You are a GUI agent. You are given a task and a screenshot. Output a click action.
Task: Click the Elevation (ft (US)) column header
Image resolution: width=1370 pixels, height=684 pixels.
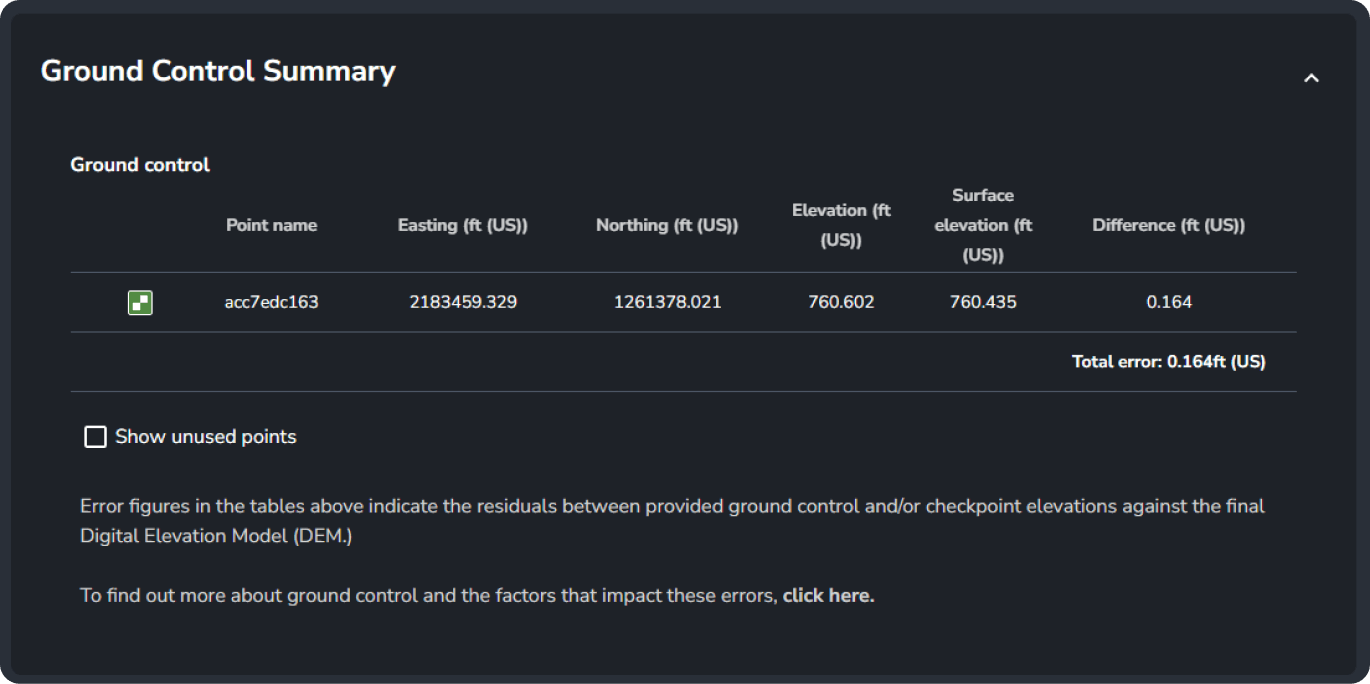(841, 225)
